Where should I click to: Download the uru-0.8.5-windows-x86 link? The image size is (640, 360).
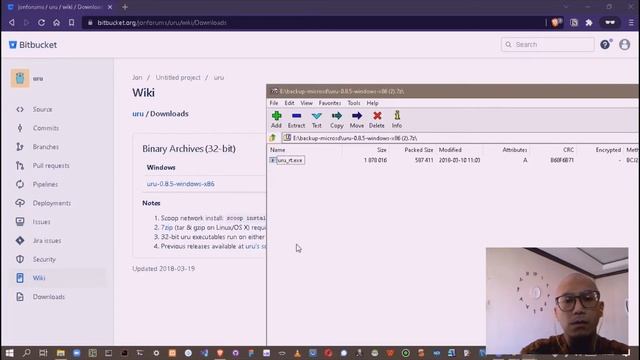tap(180, 184)
